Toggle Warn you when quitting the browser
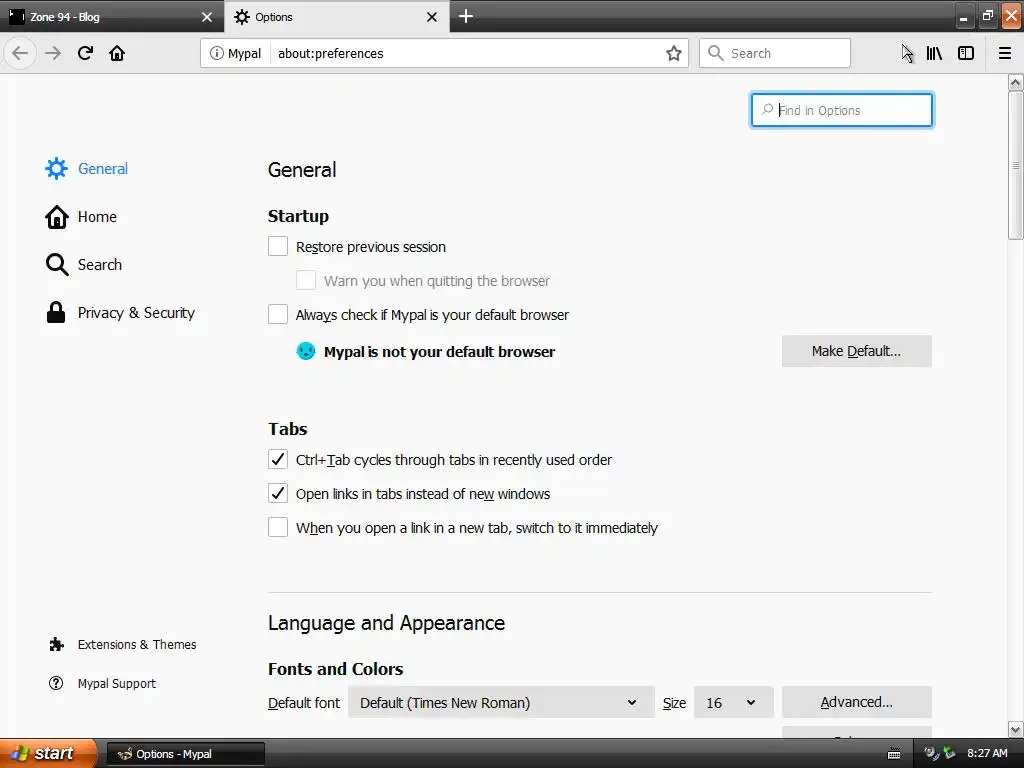This screenshot has width=1024, height=768. click(x=306, y=280)
